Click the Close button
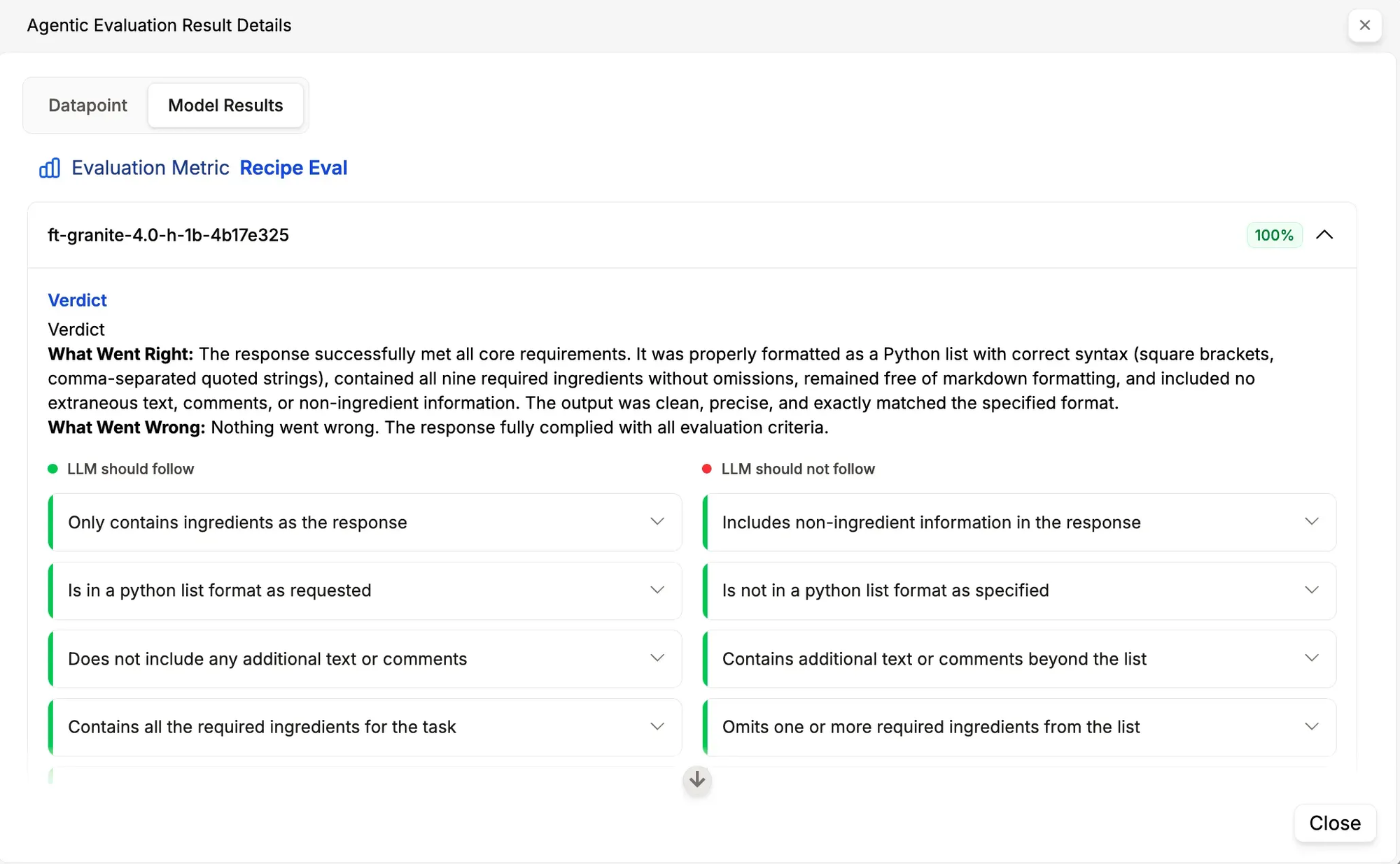 tap(1334, 823)
